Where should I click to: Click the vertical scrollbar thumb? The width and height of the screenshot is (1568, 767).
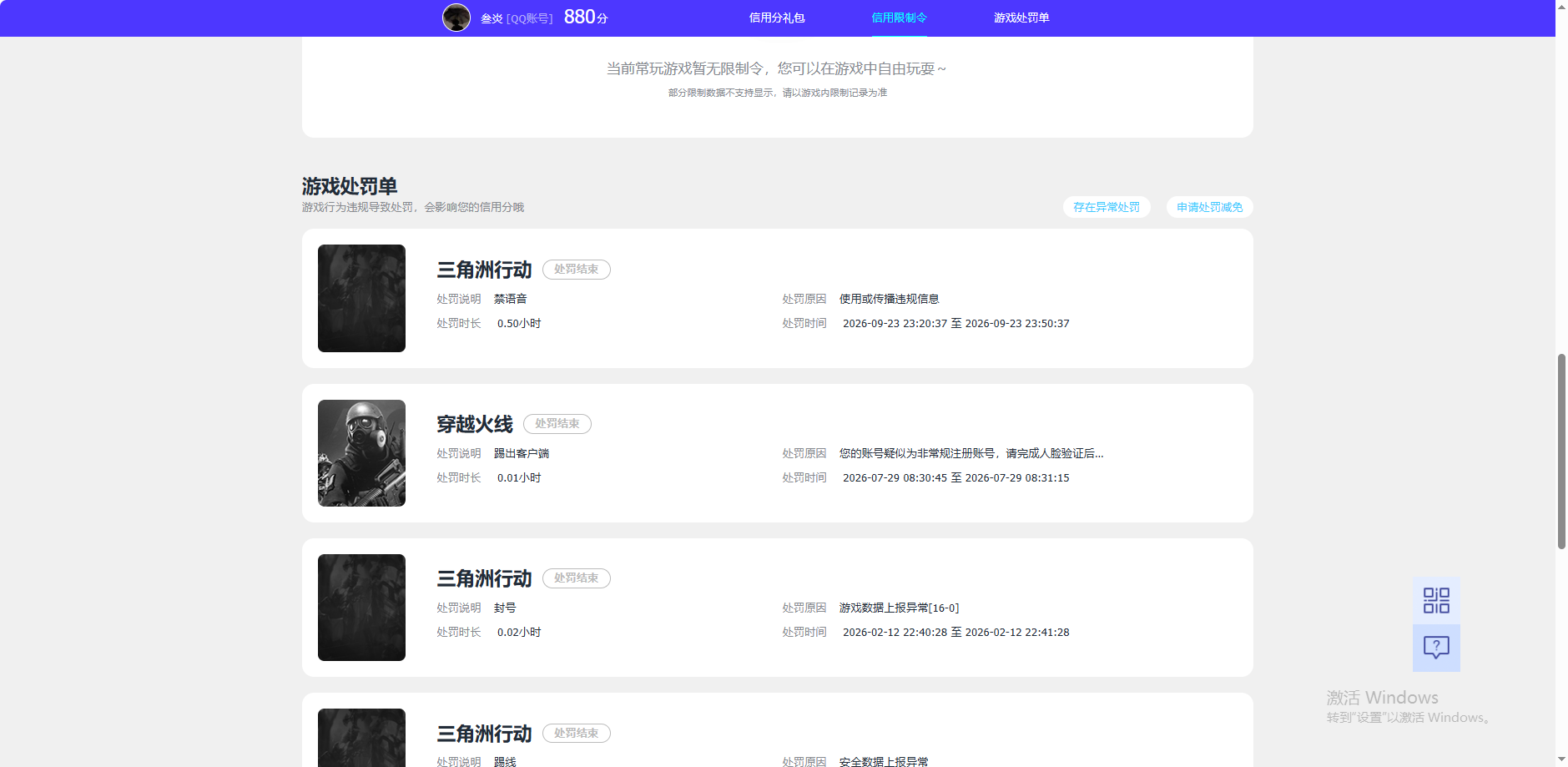pos(1561,452)
